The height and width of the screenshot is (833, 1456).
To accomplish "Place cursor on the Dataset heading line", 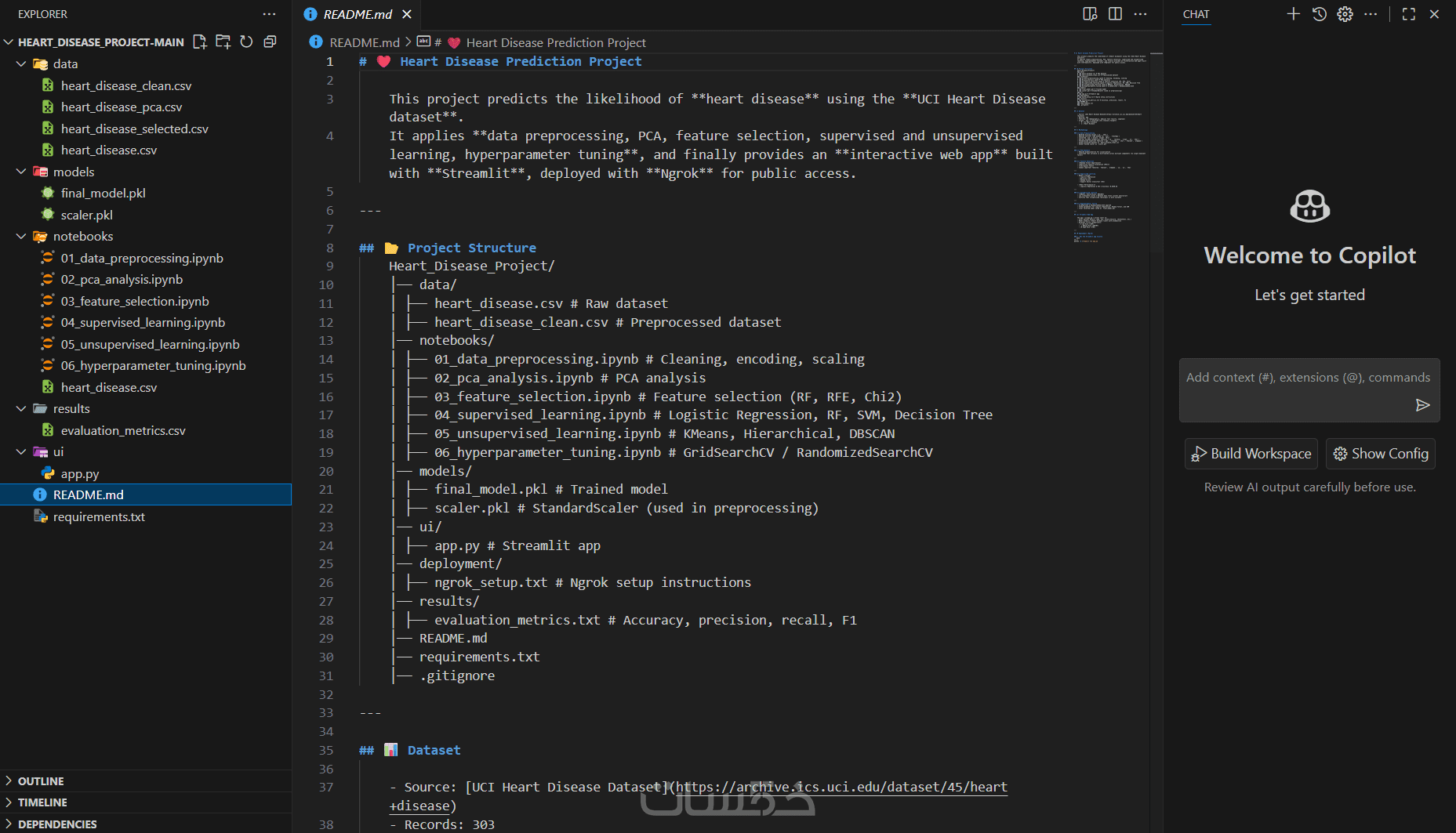I will click(434, 750).
